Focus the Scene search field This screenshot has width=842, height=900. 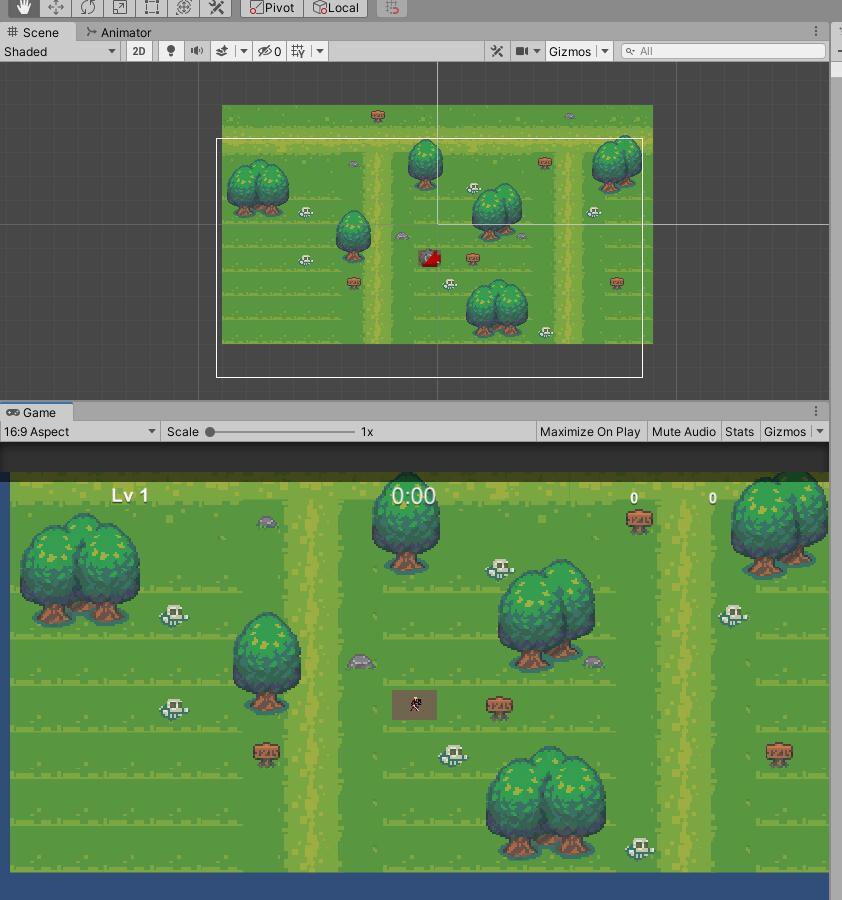tap(723, 51)
